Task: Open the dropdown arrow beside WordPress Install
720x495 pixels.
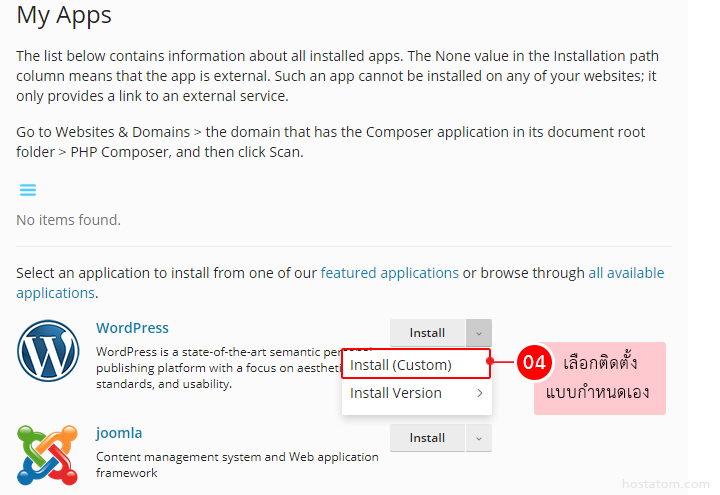Action: point(479,332)
